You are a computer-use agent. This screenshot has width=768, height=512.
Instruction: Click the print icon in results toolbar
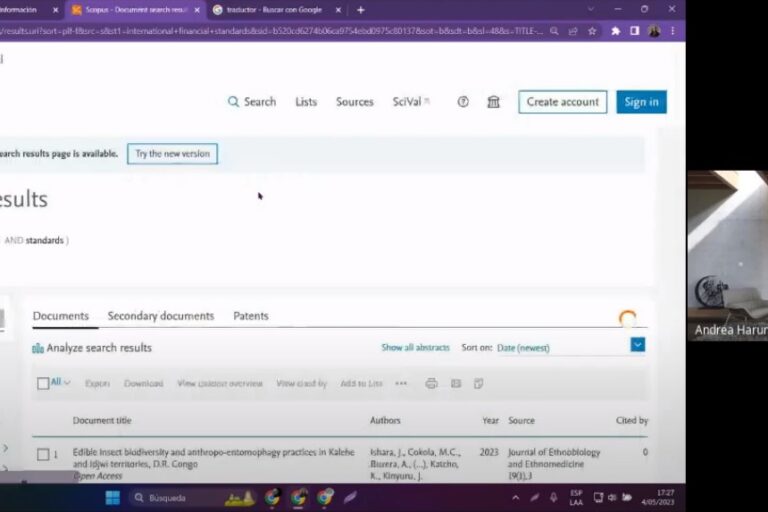coord(431,383)
